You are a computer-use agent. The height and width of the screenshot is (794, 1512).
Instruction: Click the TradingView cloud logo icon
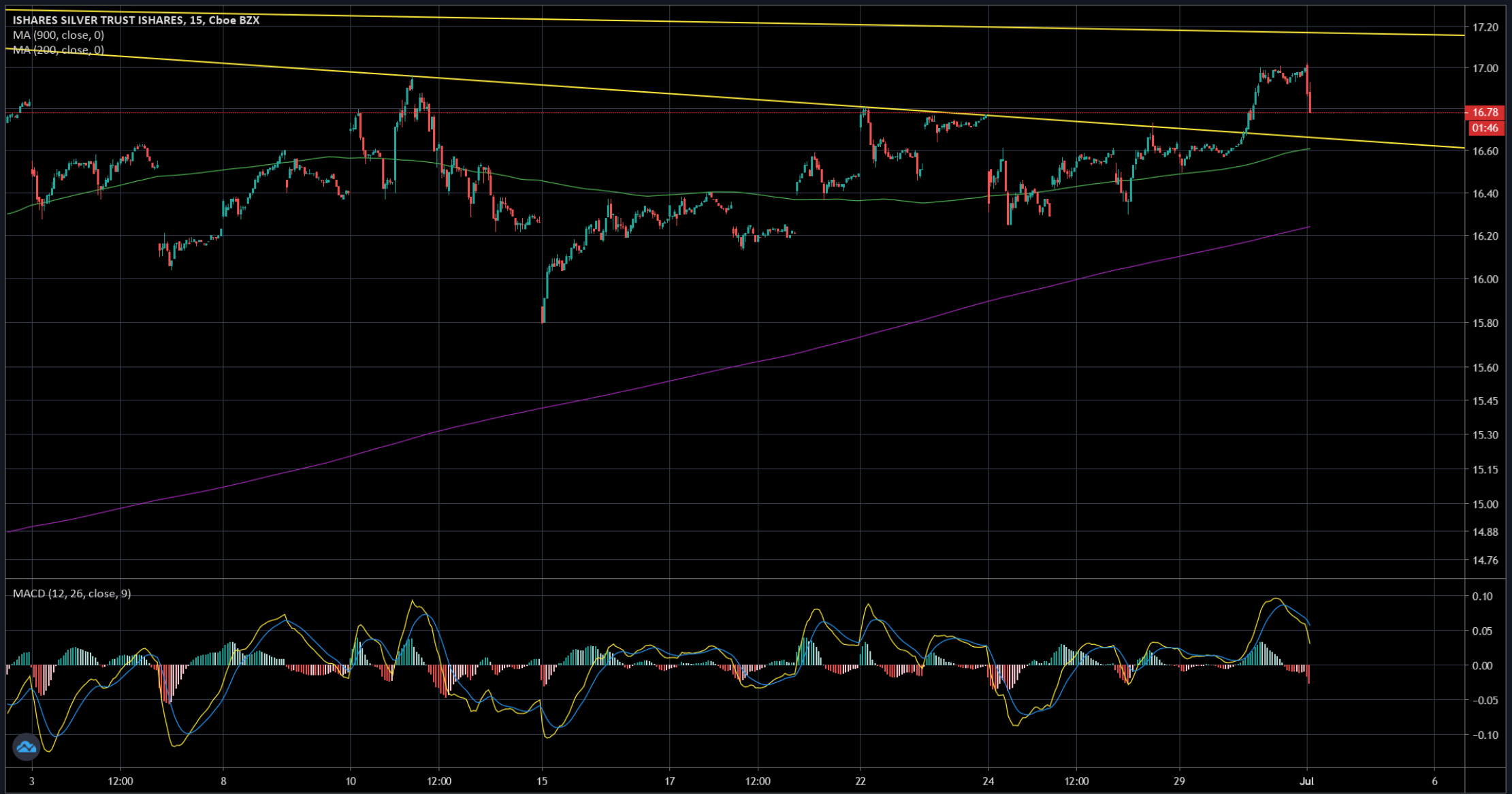point(26,747)
